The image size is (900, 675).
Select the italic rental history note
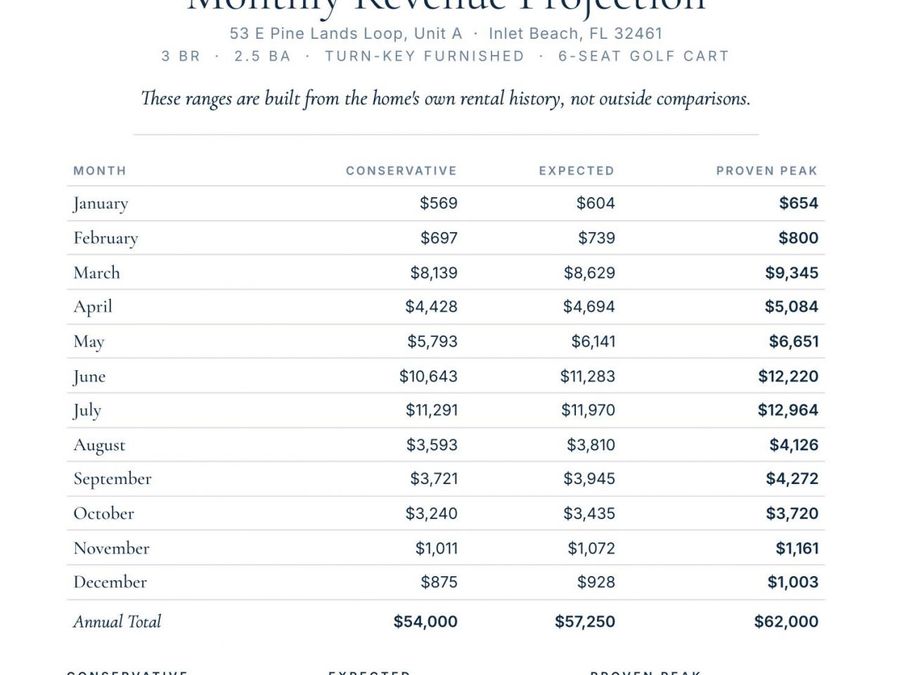point(446,99)
